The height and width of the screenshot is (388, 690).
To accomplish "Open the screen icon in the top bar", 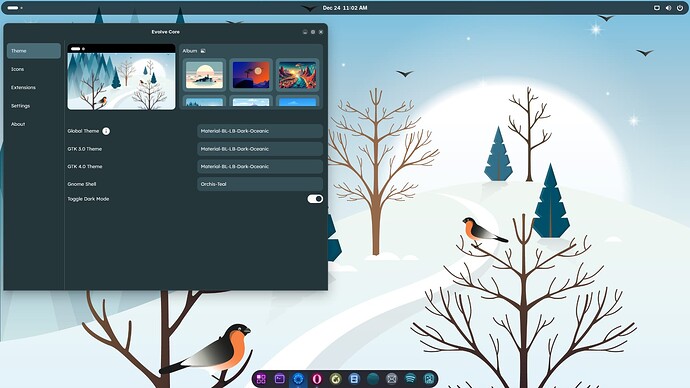I will pos(657,8).
